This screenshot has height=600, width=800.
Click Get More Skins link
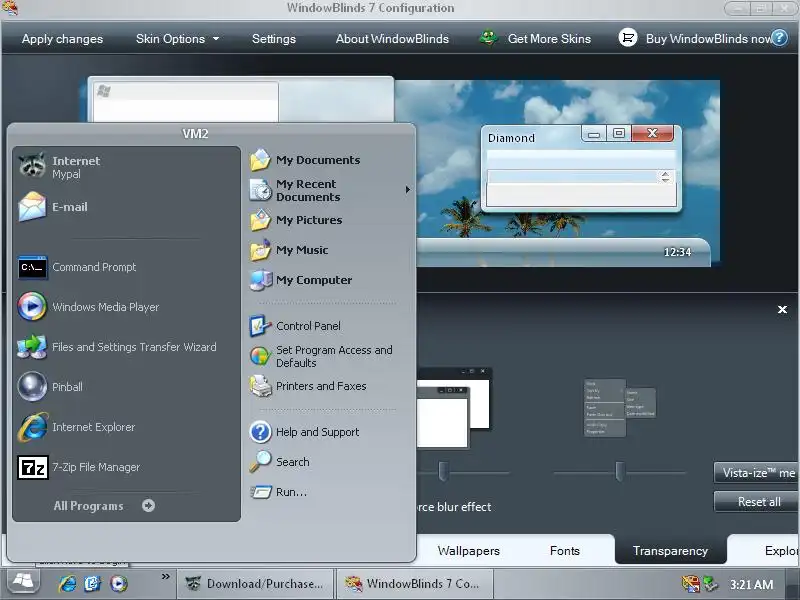549,39
